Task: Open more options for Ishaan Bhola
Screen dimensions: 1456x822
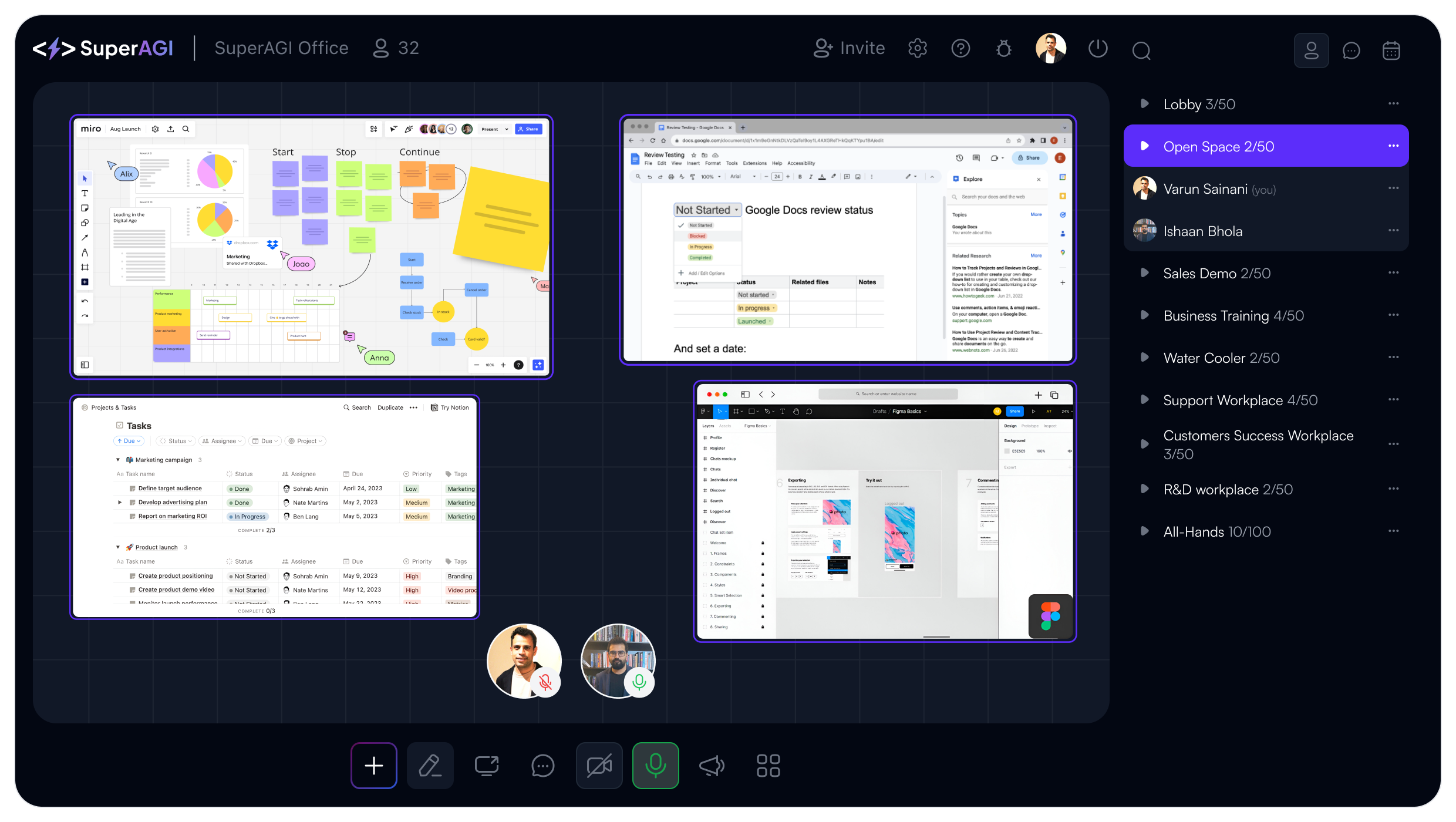Action: (x=1393, y=231)
